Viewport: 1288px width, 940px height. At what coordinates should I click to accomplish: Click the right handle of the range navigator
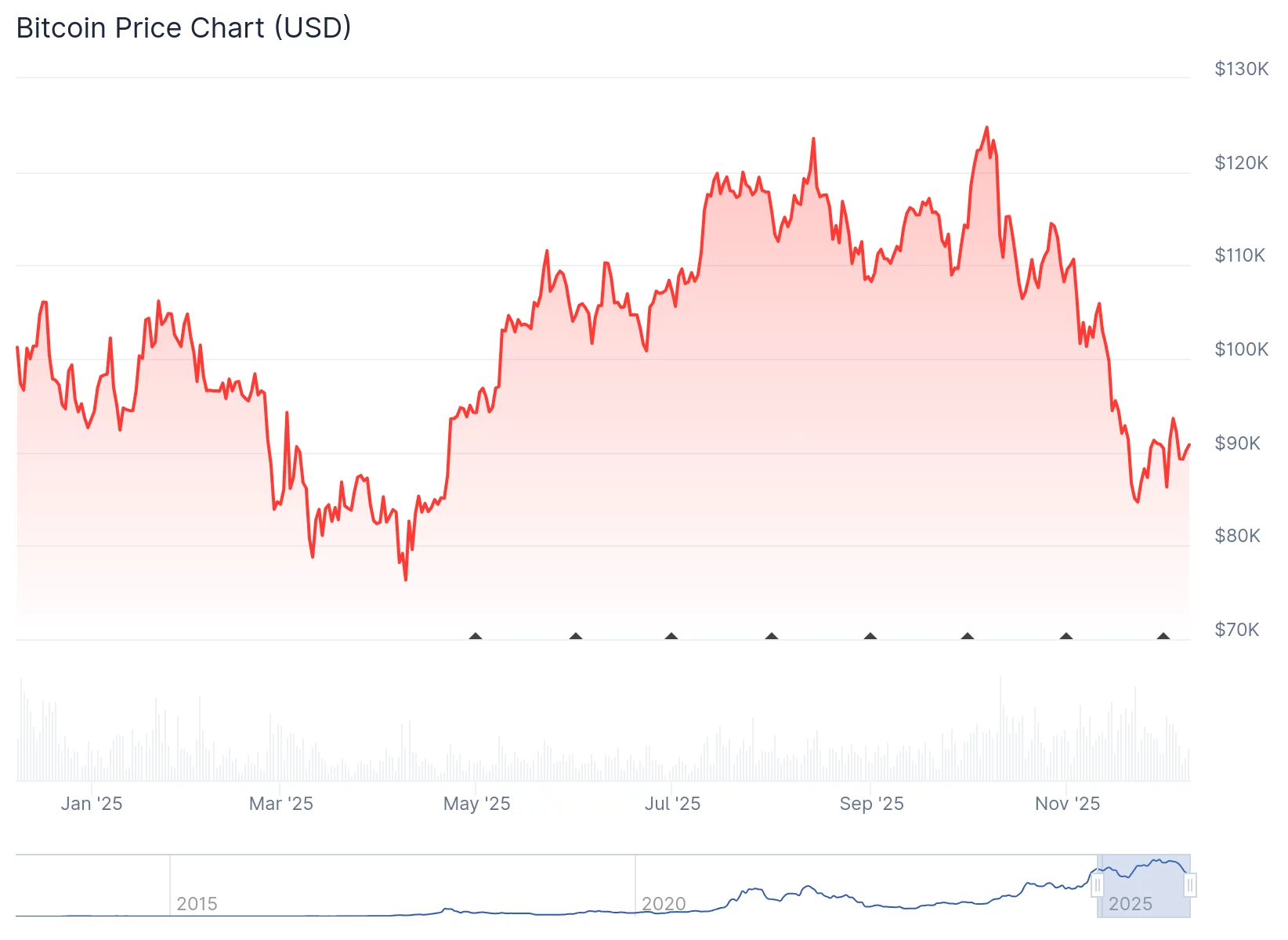point(1190,886)
